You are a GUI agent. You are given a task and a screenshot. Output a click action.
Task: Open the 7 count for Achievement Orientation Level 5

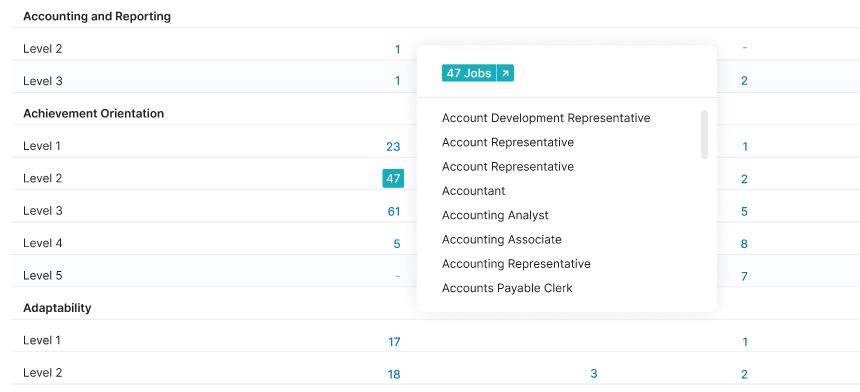tap(744, 276)
